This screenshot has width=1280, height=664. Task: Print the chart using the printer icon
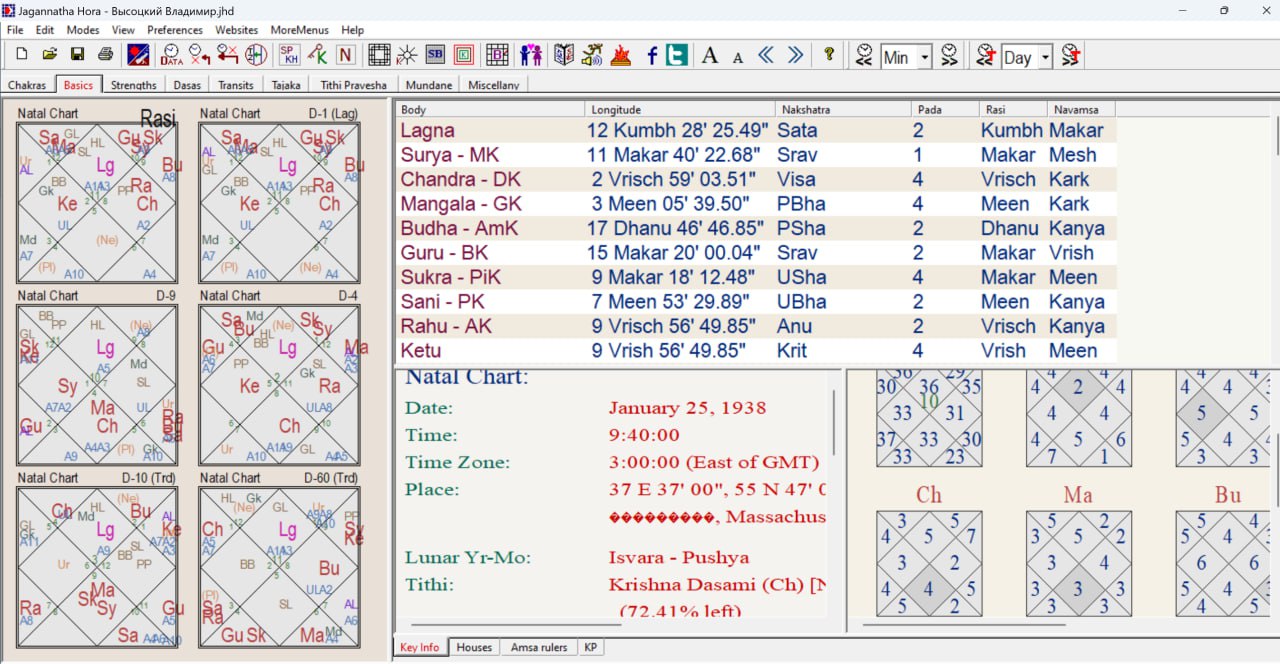pos(105,55)
